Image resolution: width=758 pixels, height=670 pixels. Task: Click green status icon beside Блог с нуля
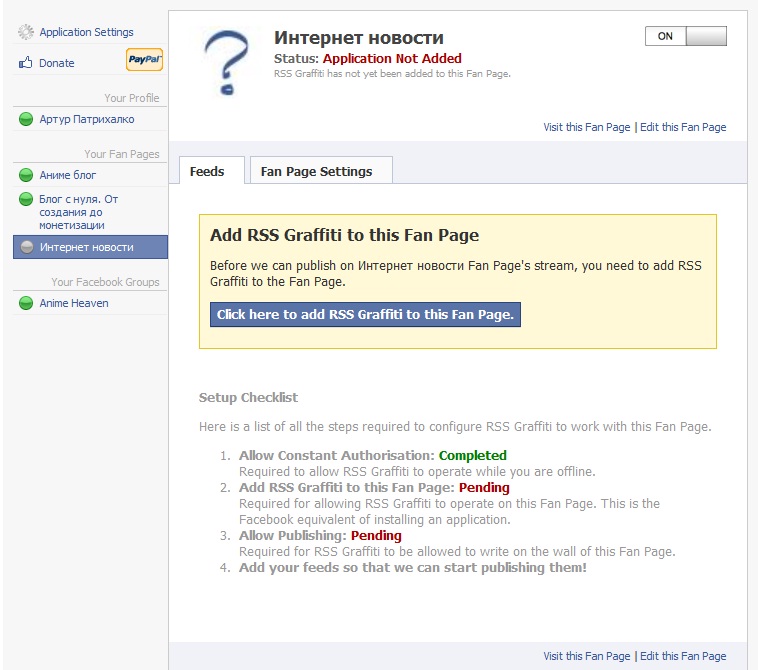click(x=26, y=200)
